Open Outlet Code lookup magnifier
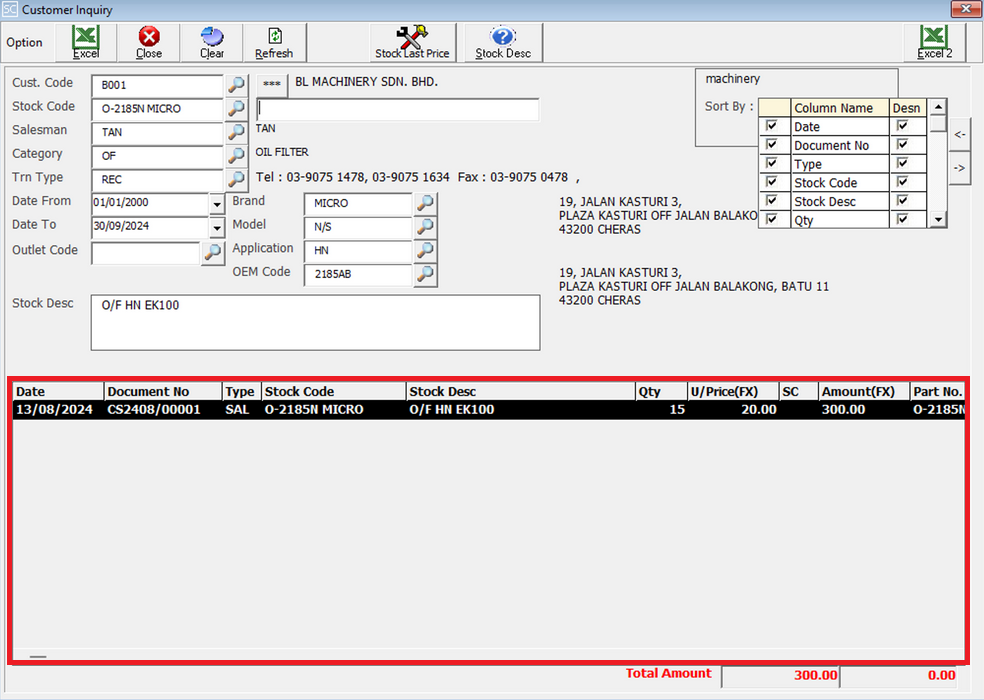Screen dimensions: 984x700 tap(213, 253)
